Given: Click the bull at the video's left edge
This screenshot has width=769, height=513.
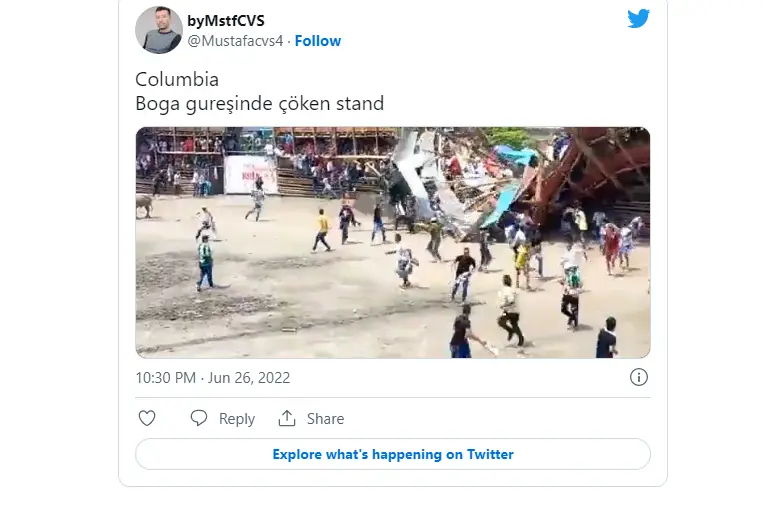Looking at the screenshot, I should click(144, 206).
